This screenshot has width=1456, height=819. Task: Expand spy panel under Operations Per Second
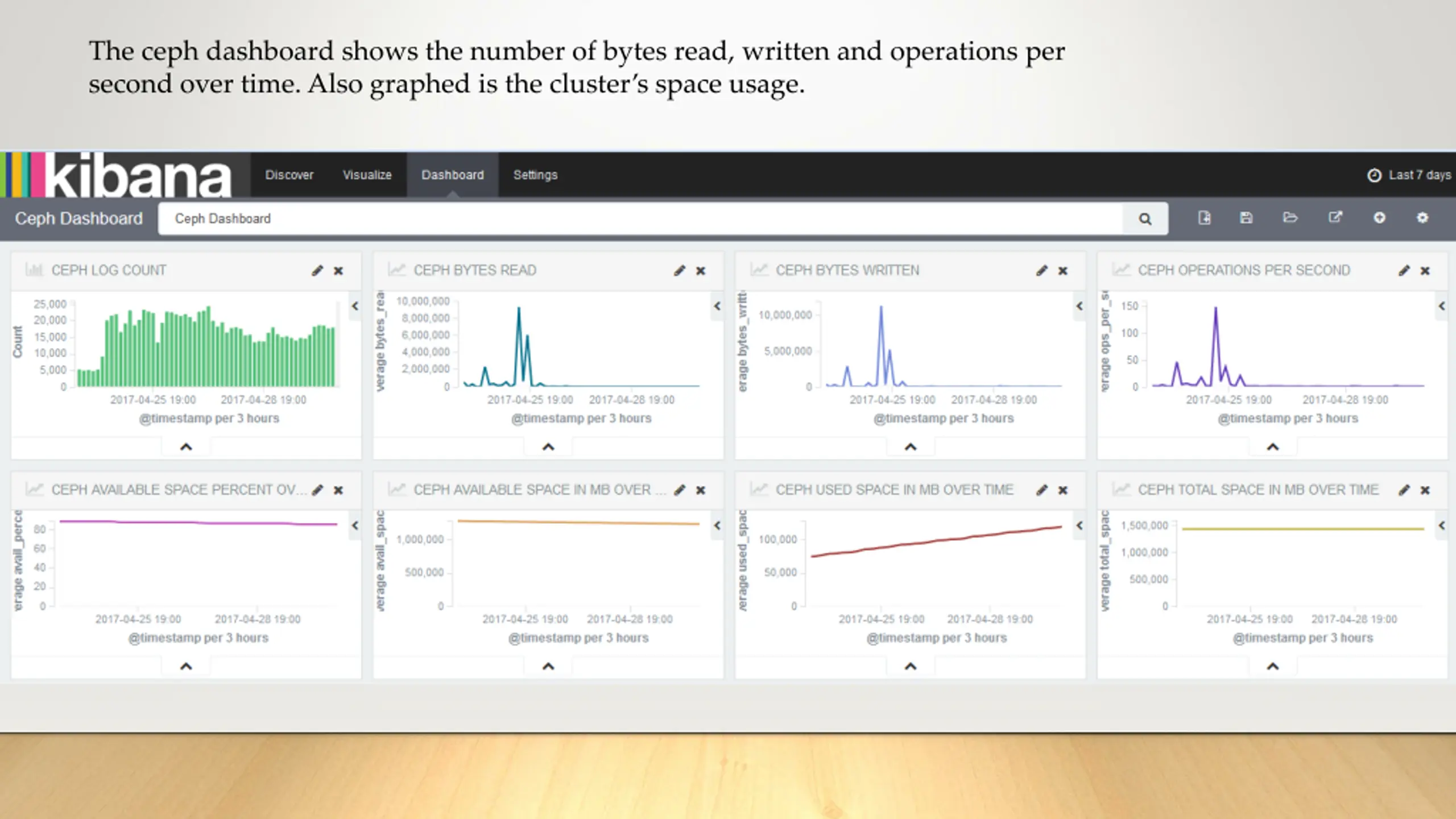coord(1273,447)
